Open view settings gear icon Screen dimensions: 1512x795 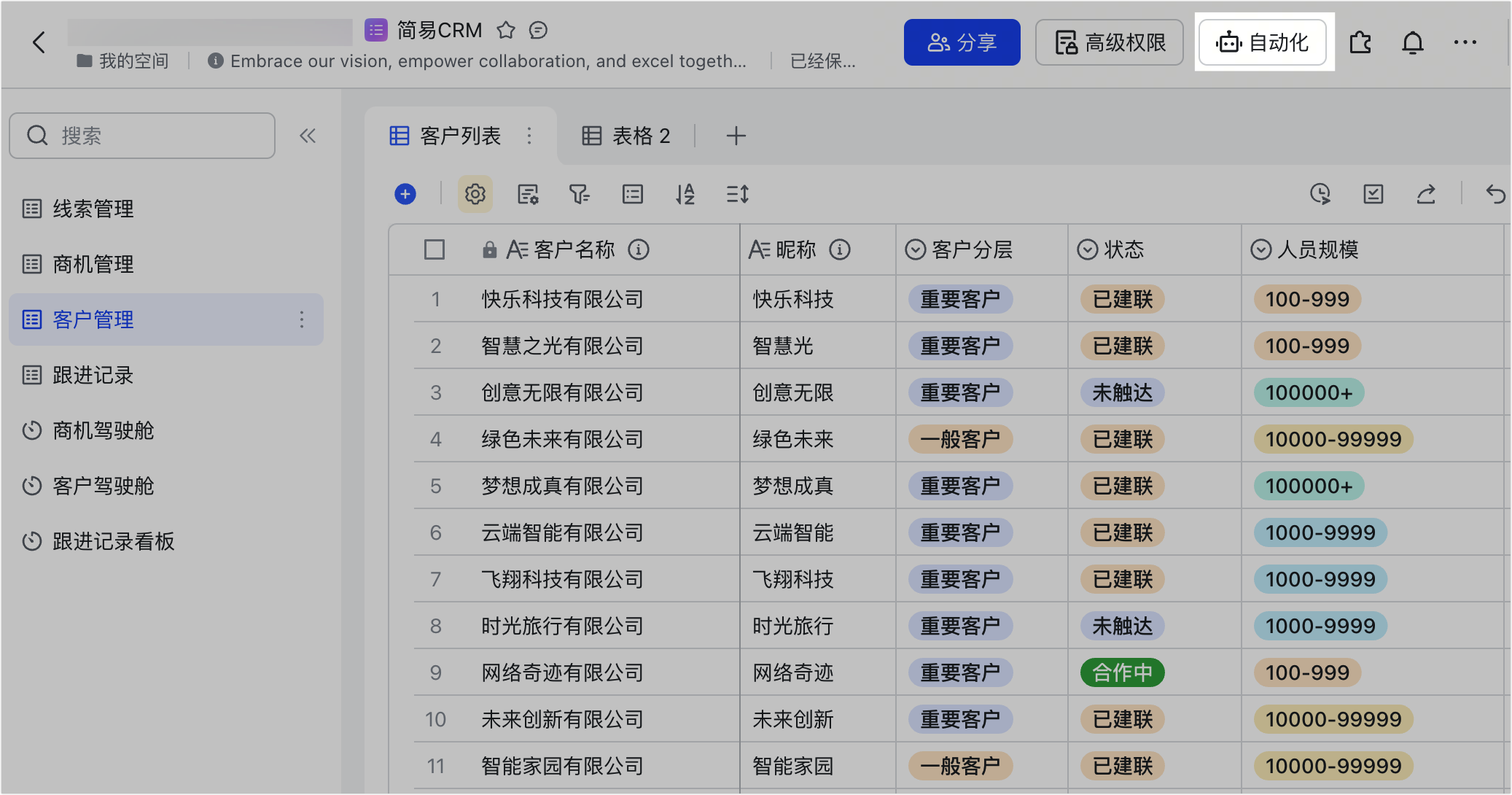click(x=475, y=194)
